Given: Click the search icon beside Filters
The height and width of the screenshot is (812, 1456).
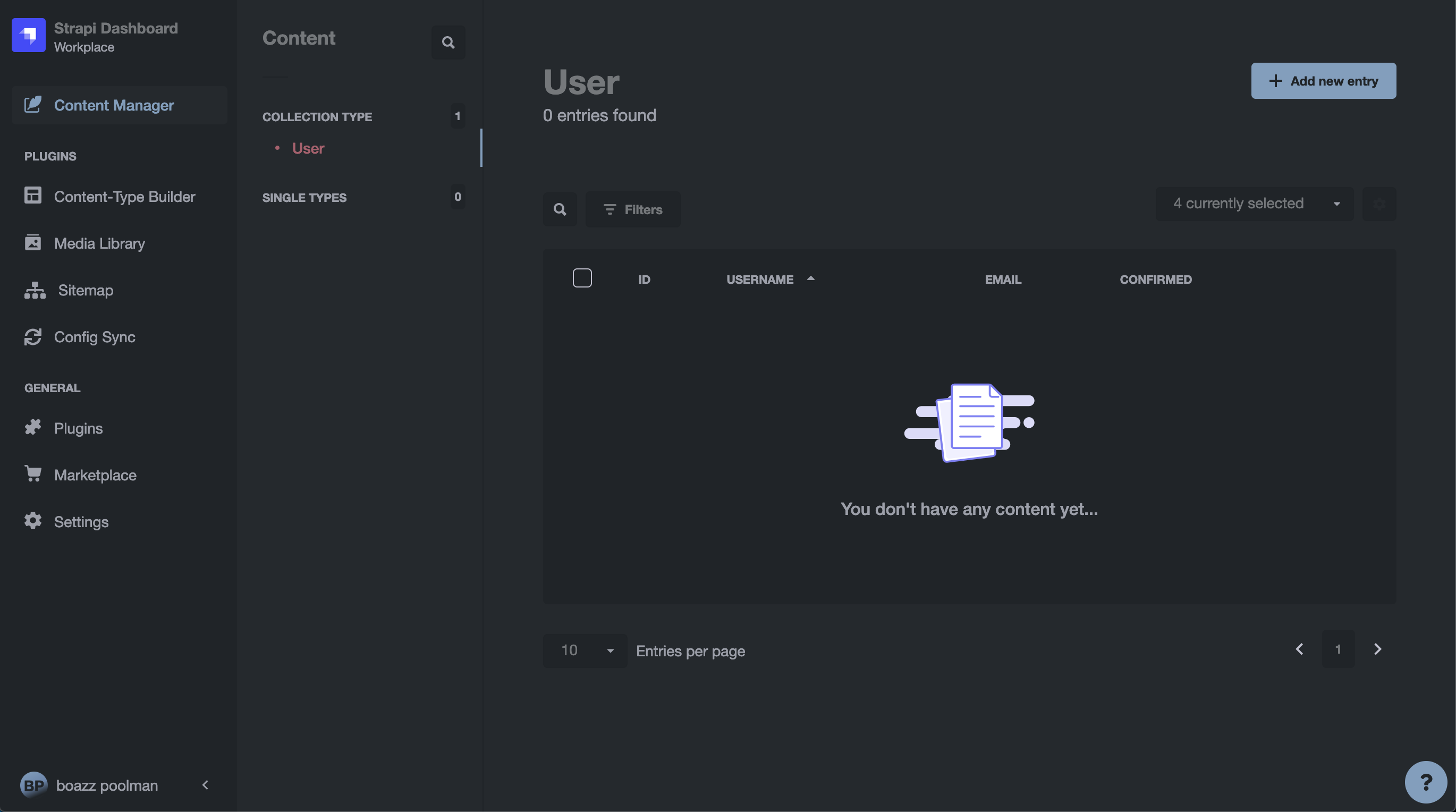Looking at the screenshot, I should 560,209.
